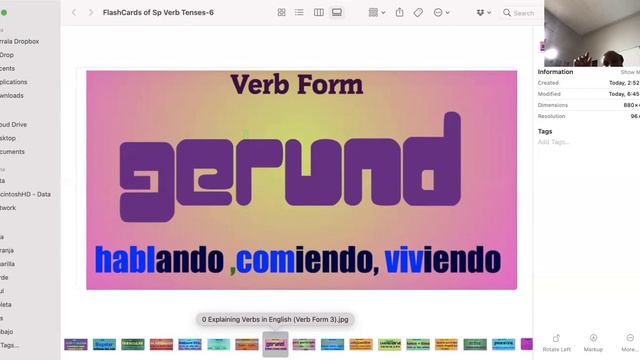Select the Violeta tag in the sidebar
640x360 pixels.
(x=6, y=304)
